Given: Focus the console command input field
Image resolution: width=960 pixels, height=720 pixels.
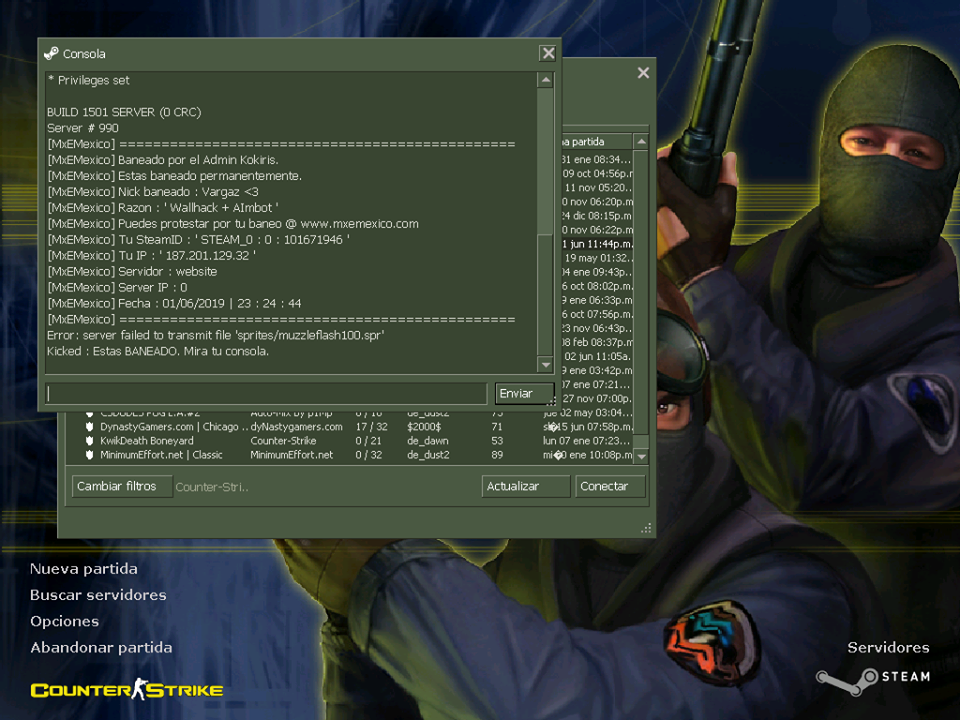Looking at the screenshot, I should (266, 394).
